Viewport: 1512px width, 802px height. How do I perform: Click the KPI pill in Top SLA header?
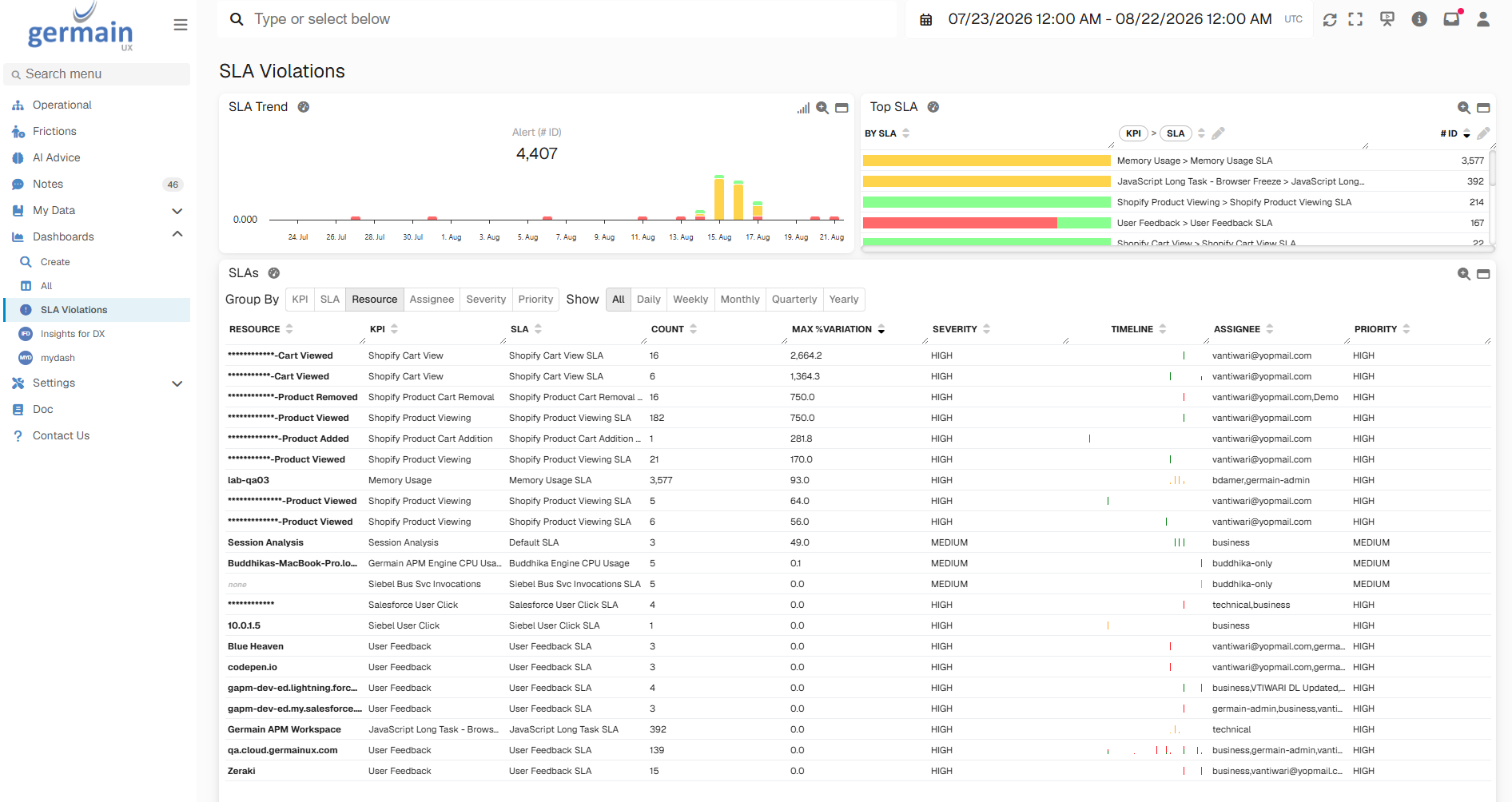pos(1133,133)
